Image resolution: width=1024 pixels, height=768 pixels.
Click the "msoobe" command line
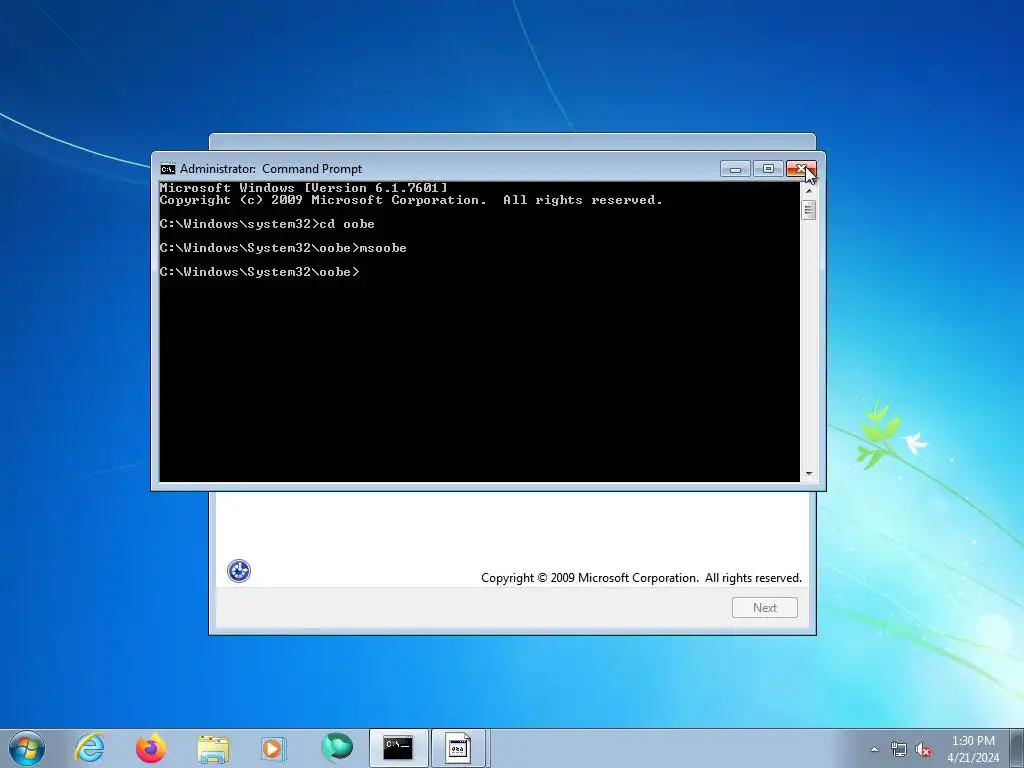283,248
